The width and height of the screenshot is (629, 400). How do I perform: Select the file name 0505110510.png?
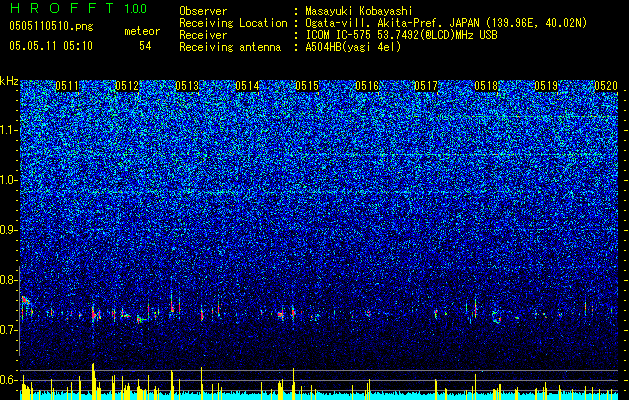point(51,26)
